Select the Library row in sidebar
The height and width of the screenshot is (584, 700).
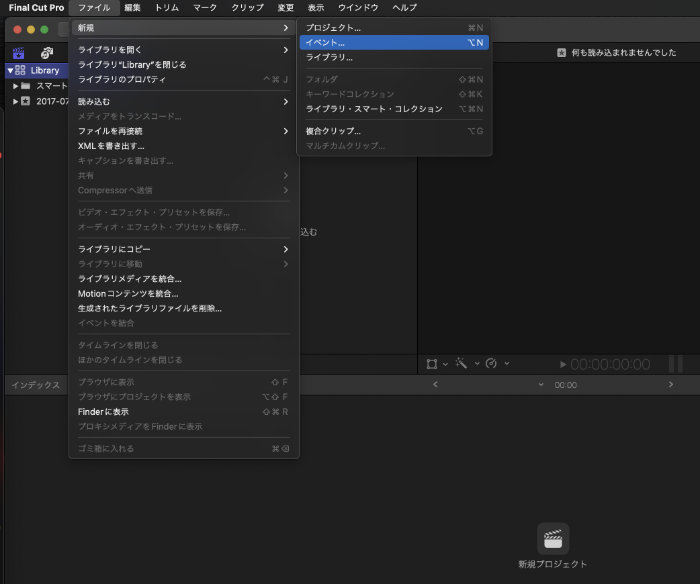pos(37,71)
